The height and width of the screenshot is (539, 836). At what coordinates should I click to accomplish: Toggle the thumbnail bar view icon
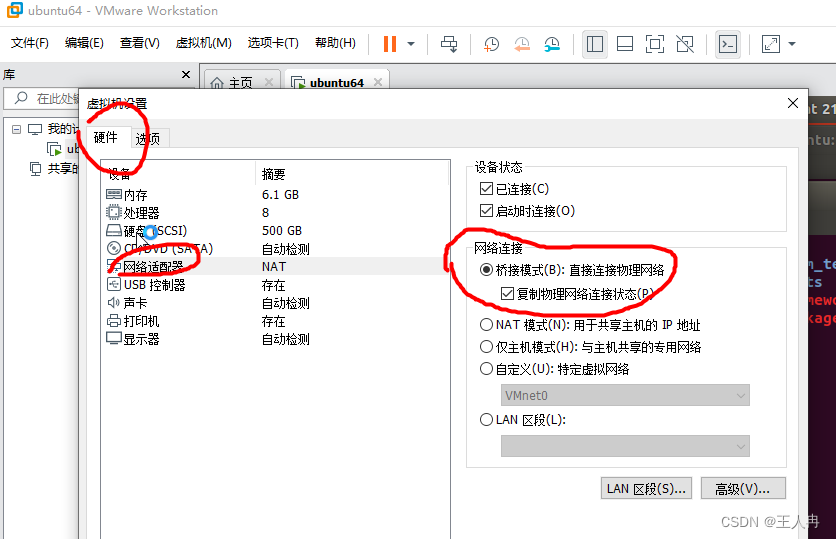(624, 44)
